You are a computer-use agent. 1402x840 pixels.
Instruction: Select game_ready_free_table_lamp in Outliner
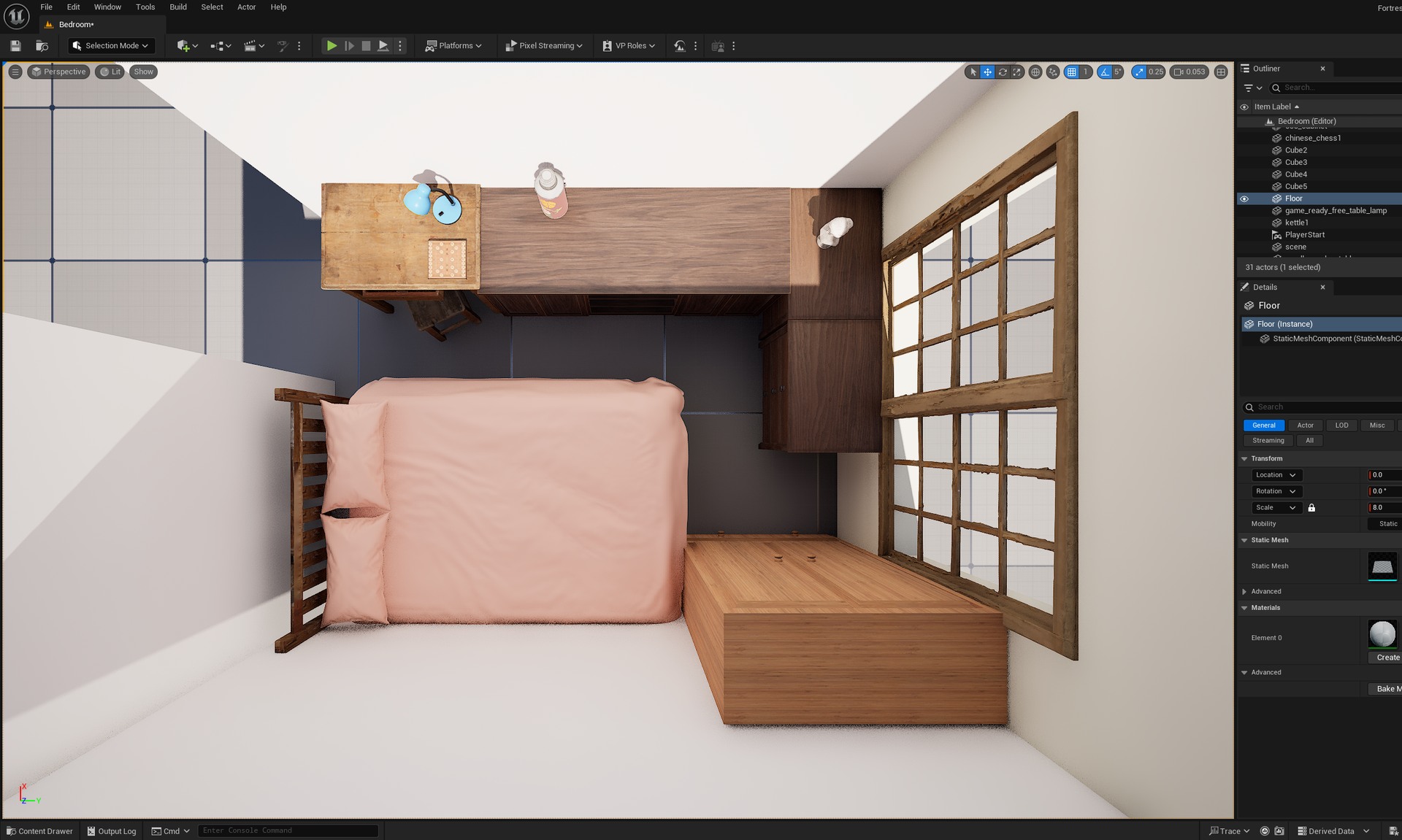(1336, 210)
